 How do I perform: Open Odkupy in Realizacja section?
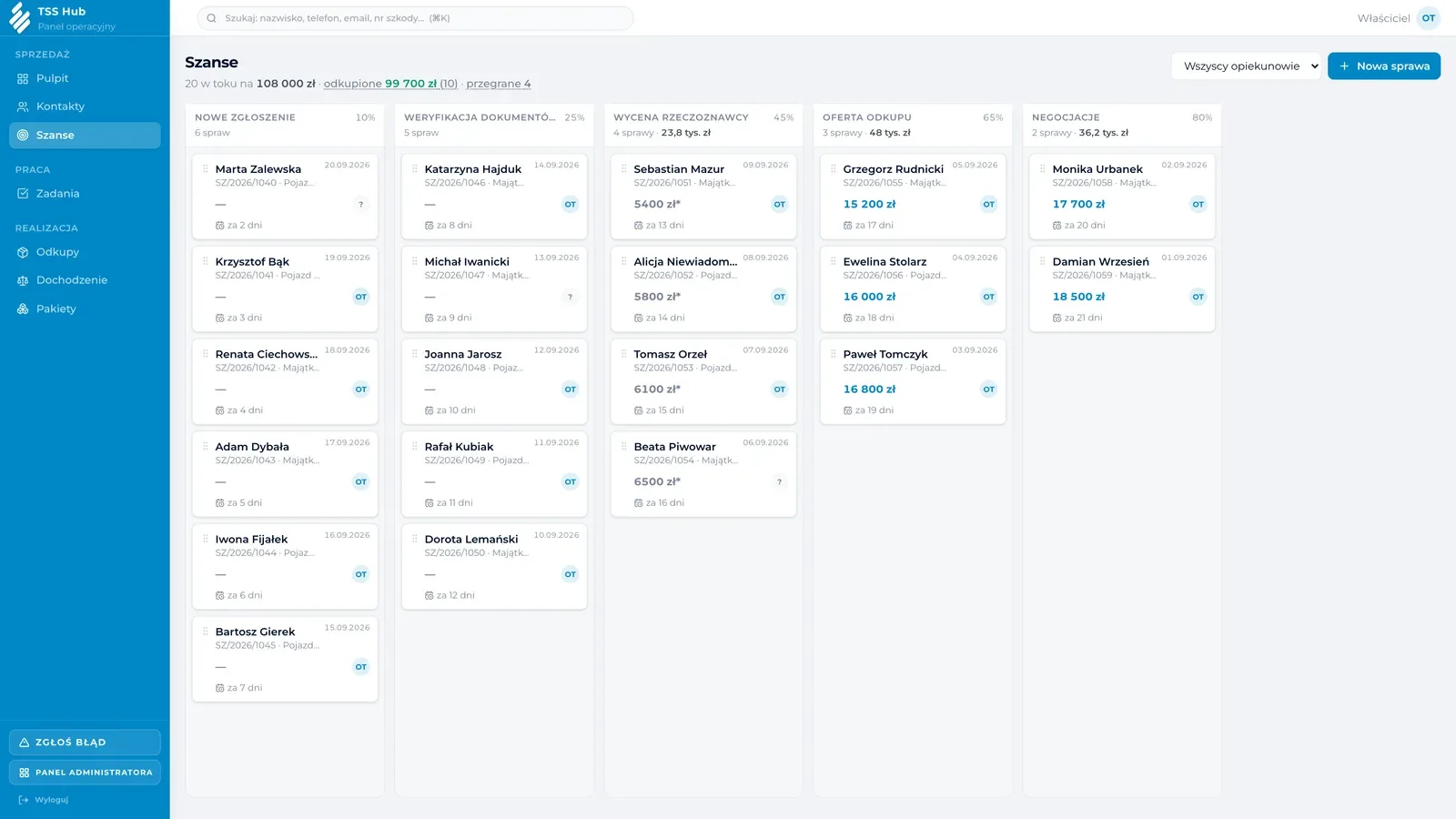click(85, 252)
